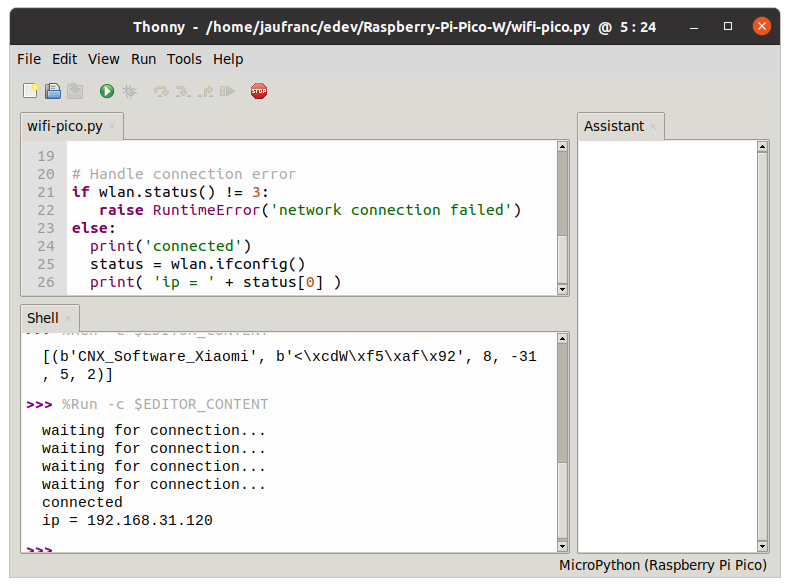Click the 'else:' keyword line
790x587 pixels.
[94, 228]
